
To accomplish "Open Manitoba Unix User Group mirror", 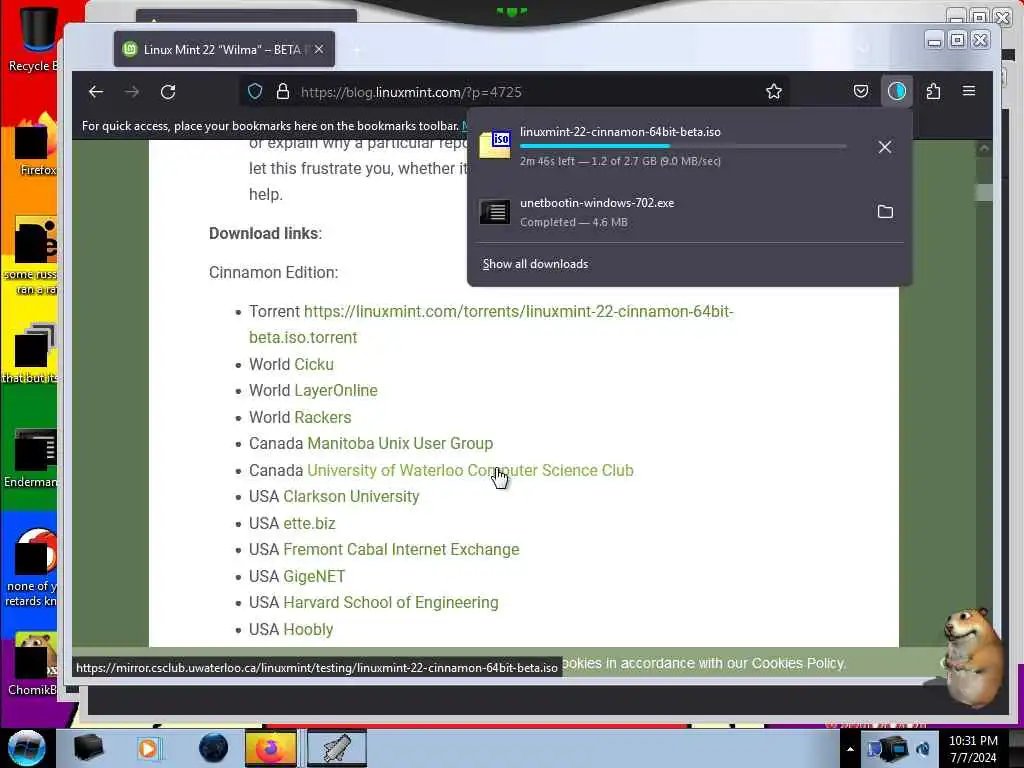I will (x=400, y=443).
